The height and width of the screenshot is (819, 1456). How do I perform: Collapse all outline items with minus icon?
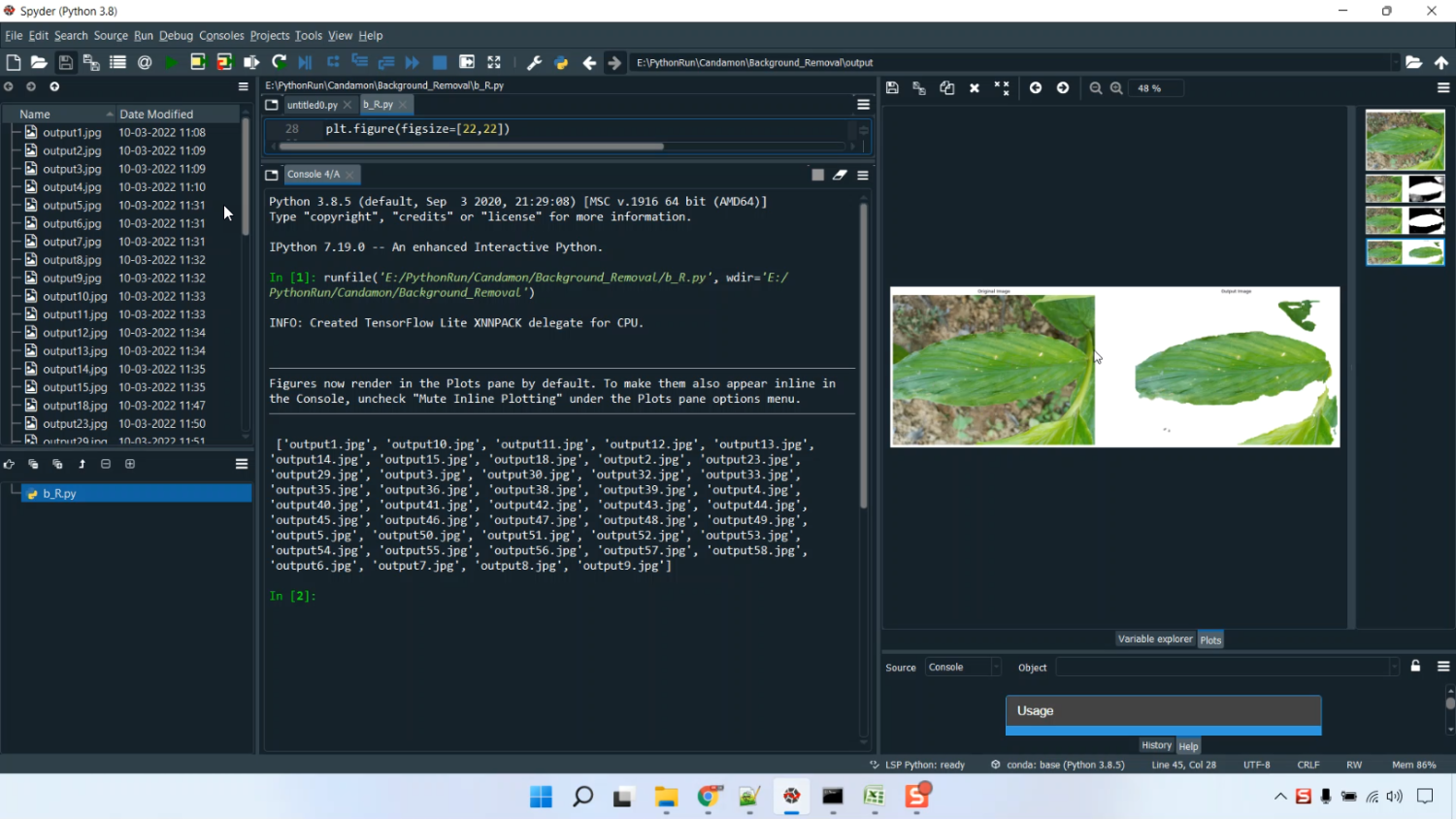106,464
